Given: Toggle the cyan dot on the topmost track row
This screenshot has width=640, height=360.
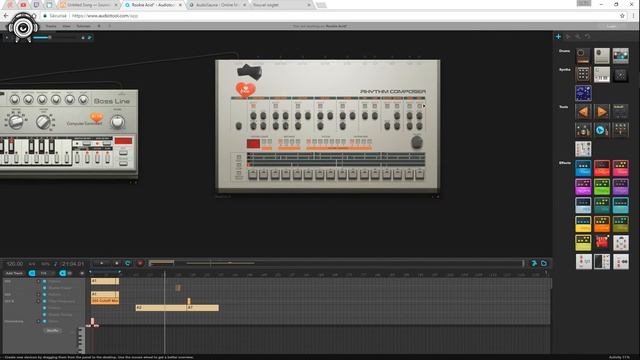Looking at the screenshot, I should point(44,281).
